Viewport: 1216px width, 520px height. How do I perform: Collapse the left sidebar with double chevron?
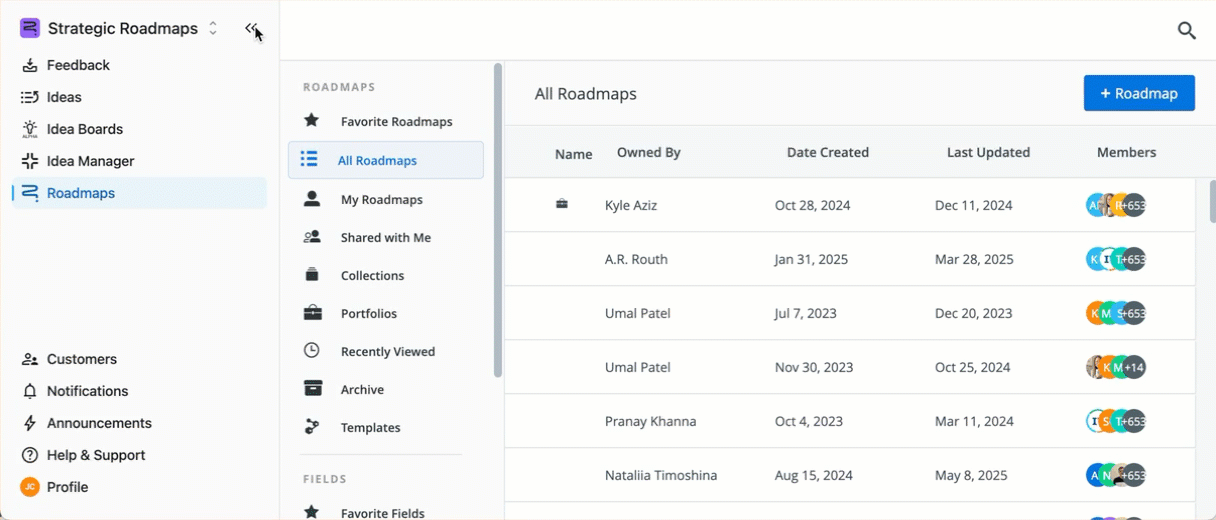pos(251,29)
